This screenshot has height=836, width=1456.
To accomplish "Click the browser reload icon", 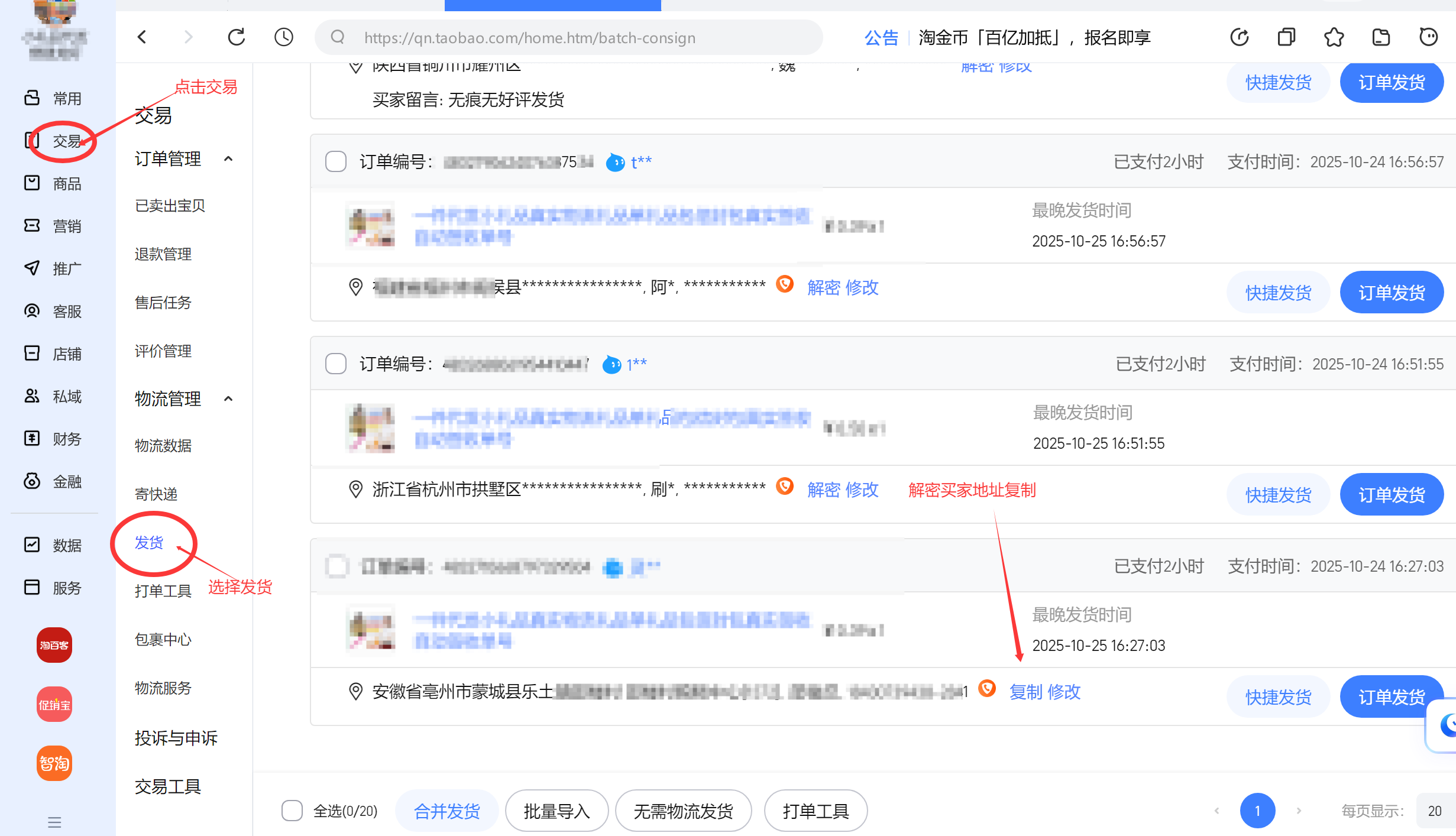I will (237, 38).
